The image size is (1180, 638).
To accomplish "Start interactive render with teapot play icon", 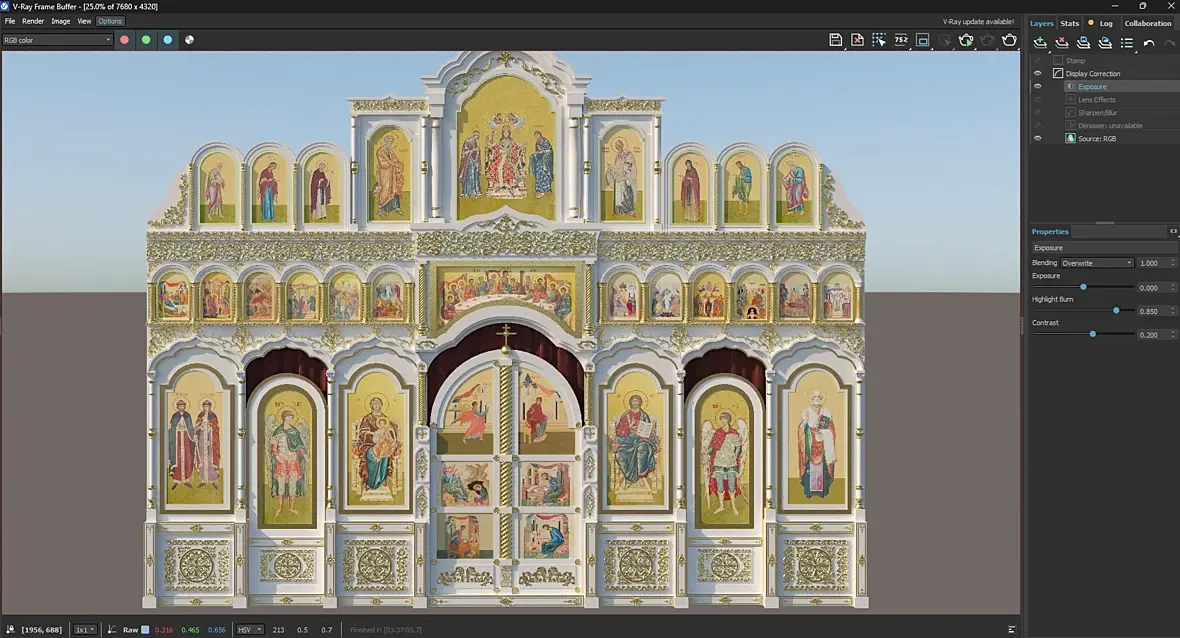I will [966, 40].
